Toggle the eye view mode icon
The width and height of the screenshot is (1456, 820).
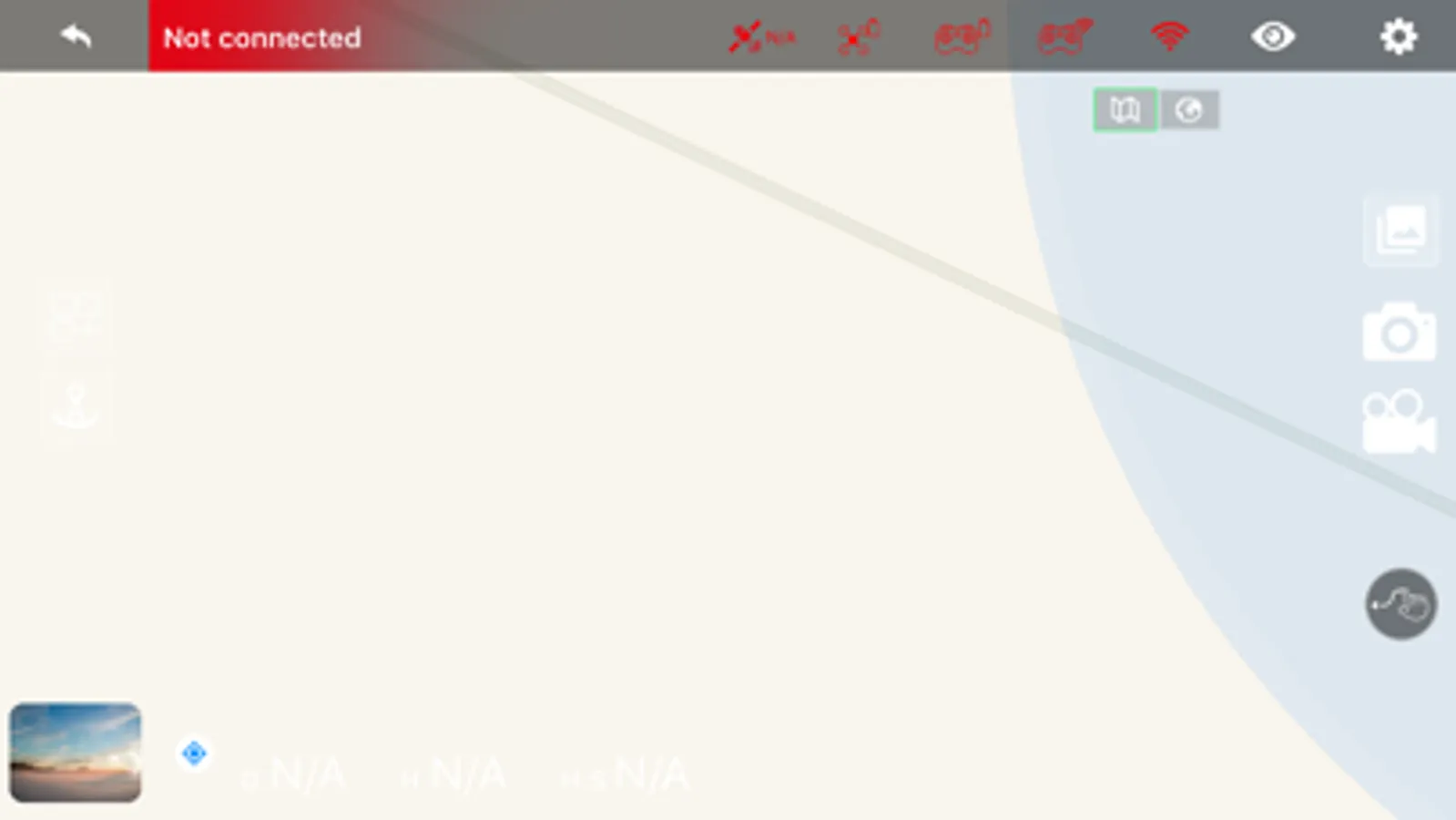click(1272, 36)
